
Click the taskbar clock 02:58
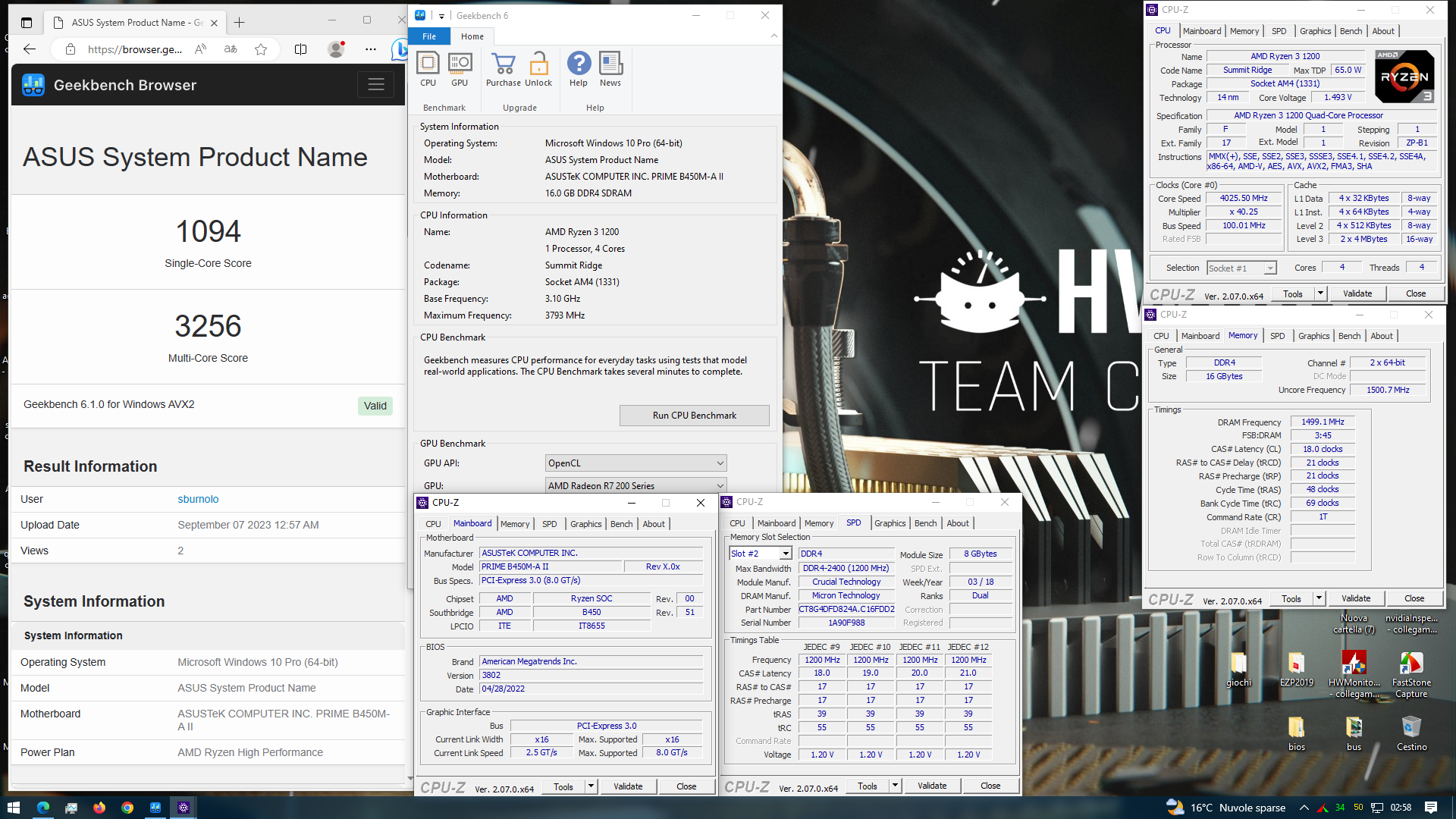pos(1401,808)
